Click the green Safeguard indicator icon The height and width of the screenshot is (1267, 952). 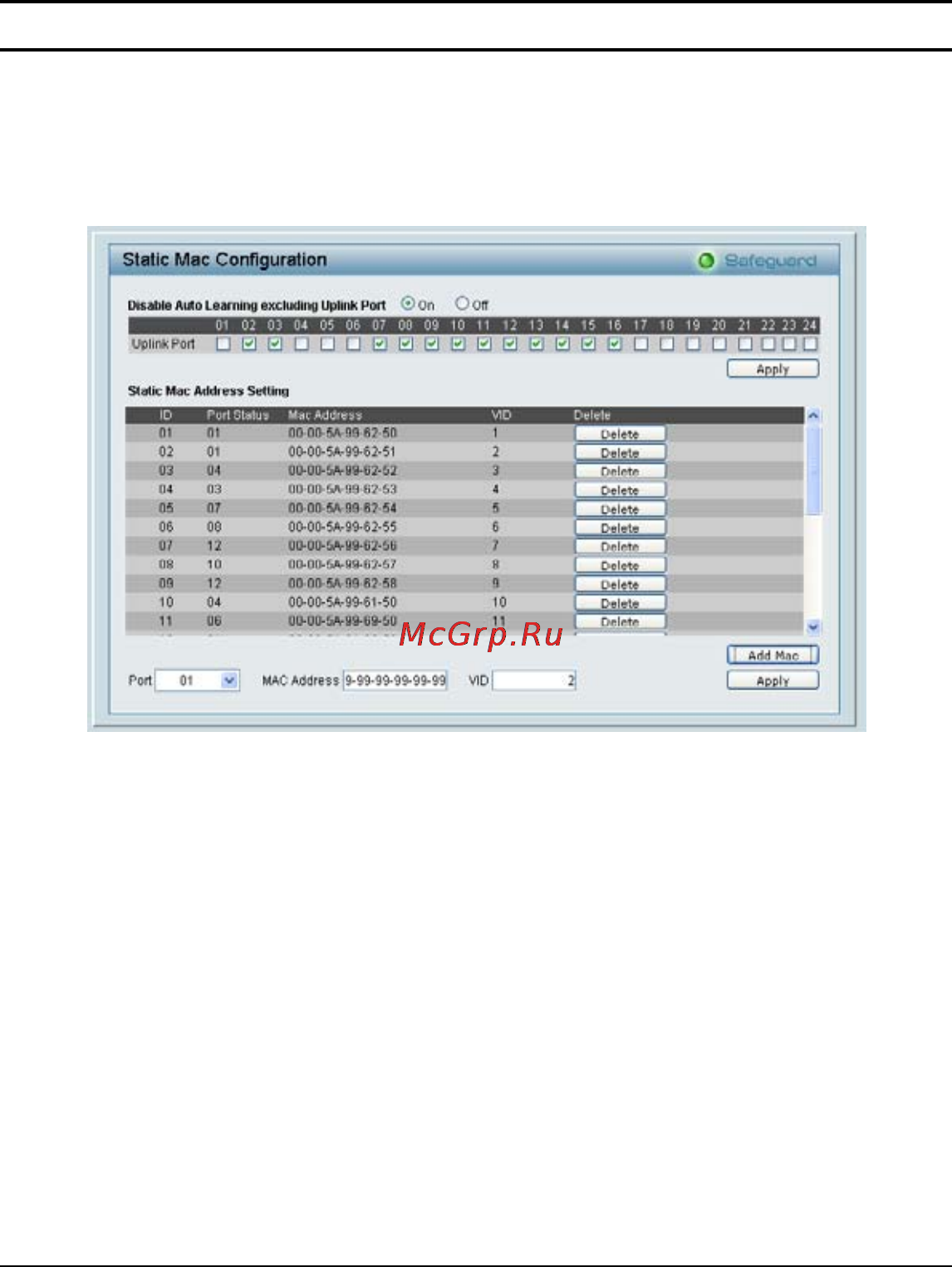click(706, 261)
